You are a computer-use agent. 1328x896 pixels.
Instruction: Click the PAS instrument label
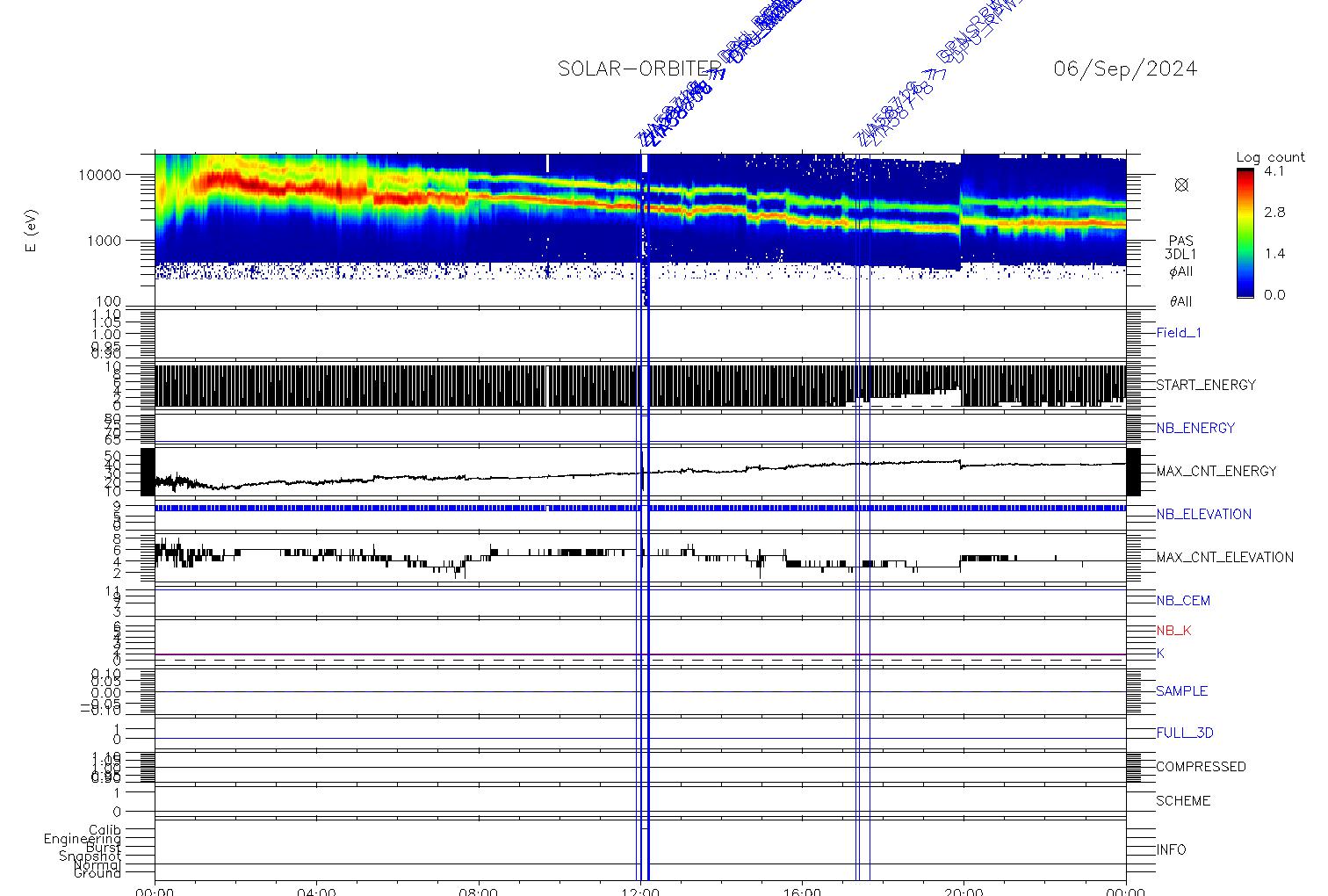pyautogui.click(x=1181, y=241)
